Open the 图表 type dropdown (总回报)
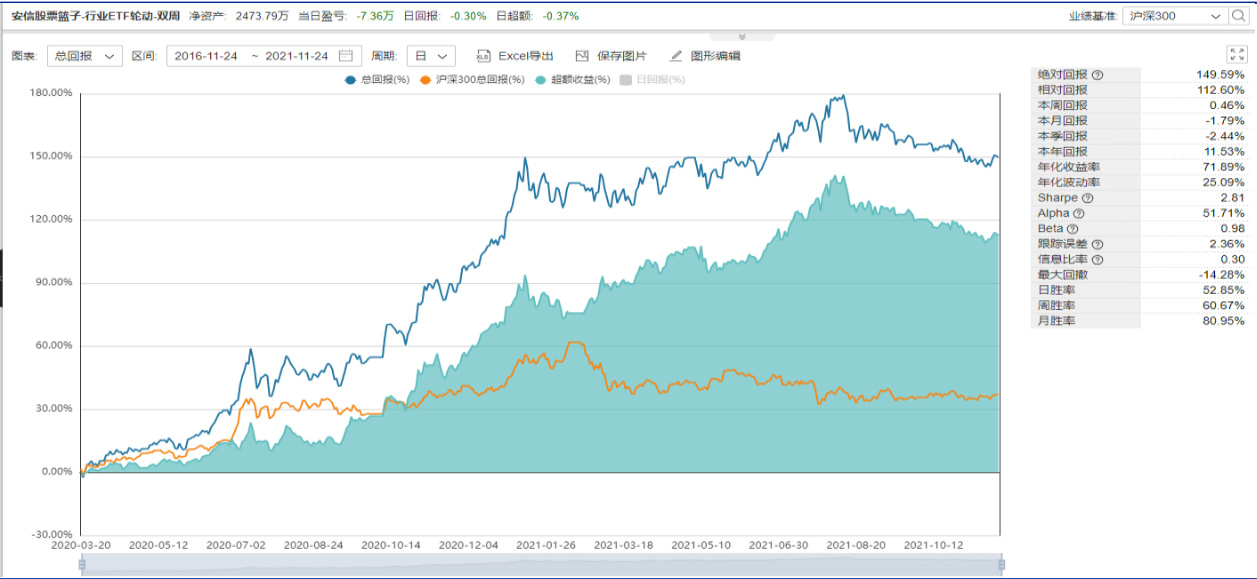Screen dimensions: 1257x579 pyautogui.click(x=84, y=56)
